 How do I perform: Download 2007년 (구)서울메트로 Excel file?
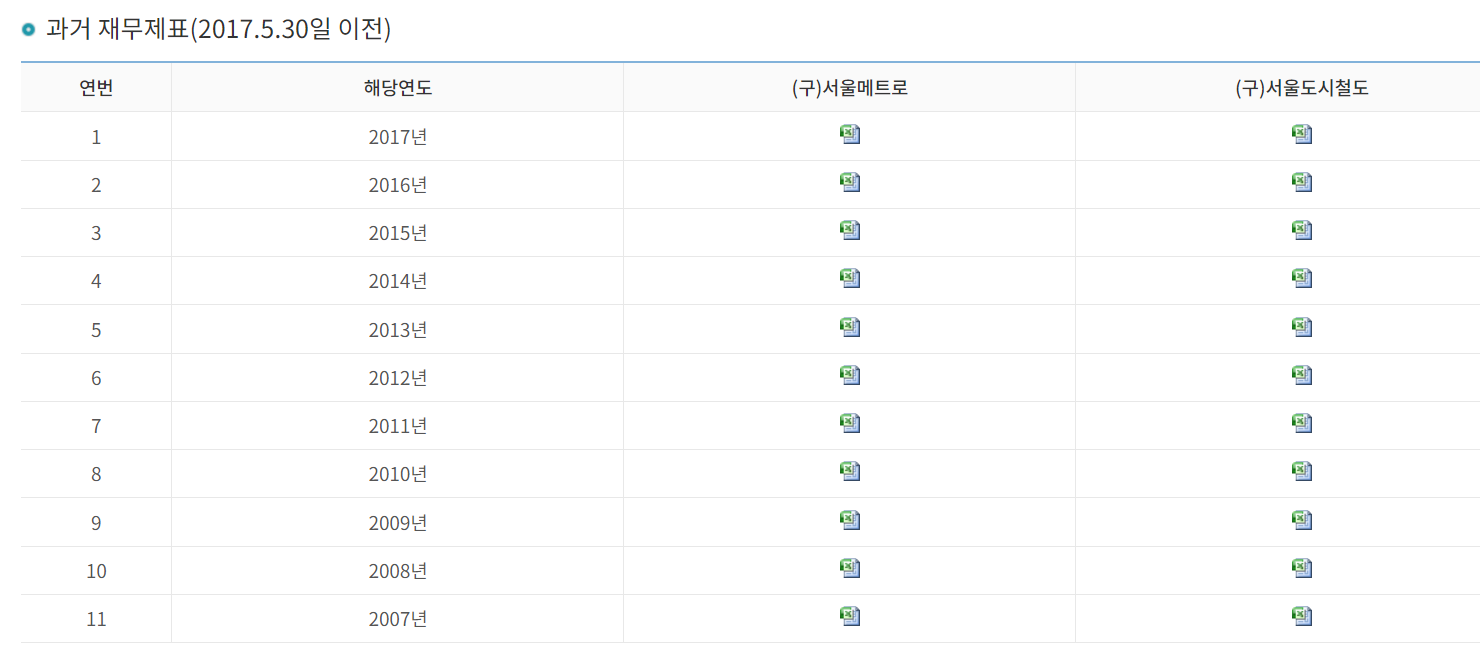tap(850, 616)
